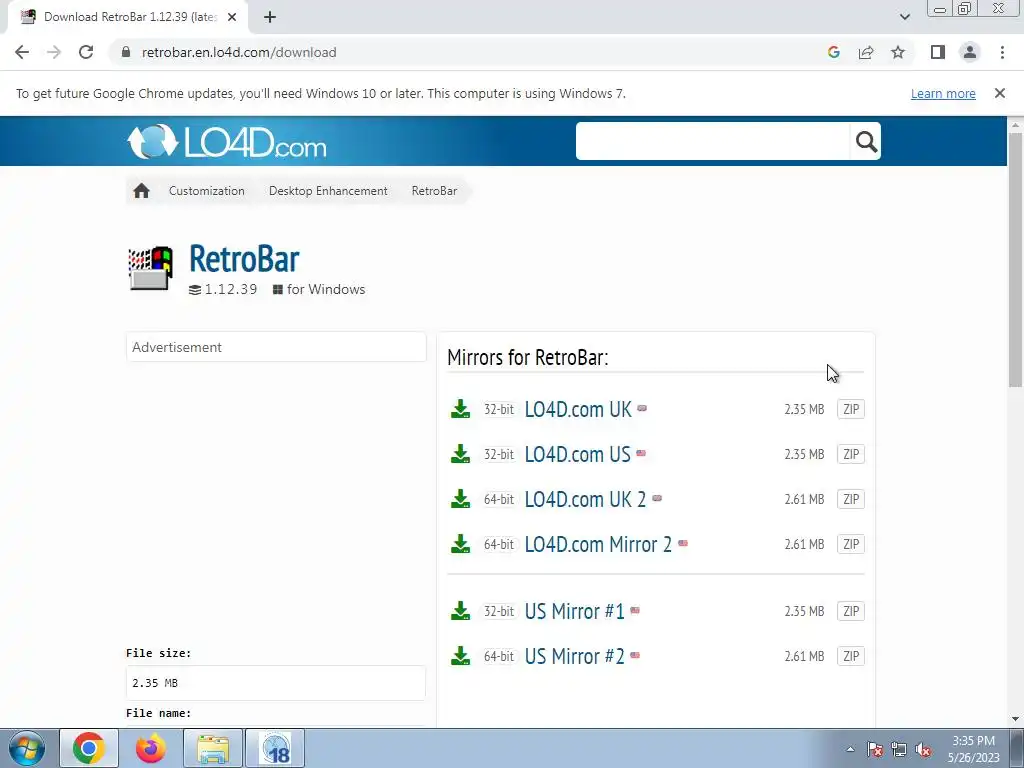Click download icon beside LO4D.com UK
The image size is (1024, 768).
coord(460,409)
